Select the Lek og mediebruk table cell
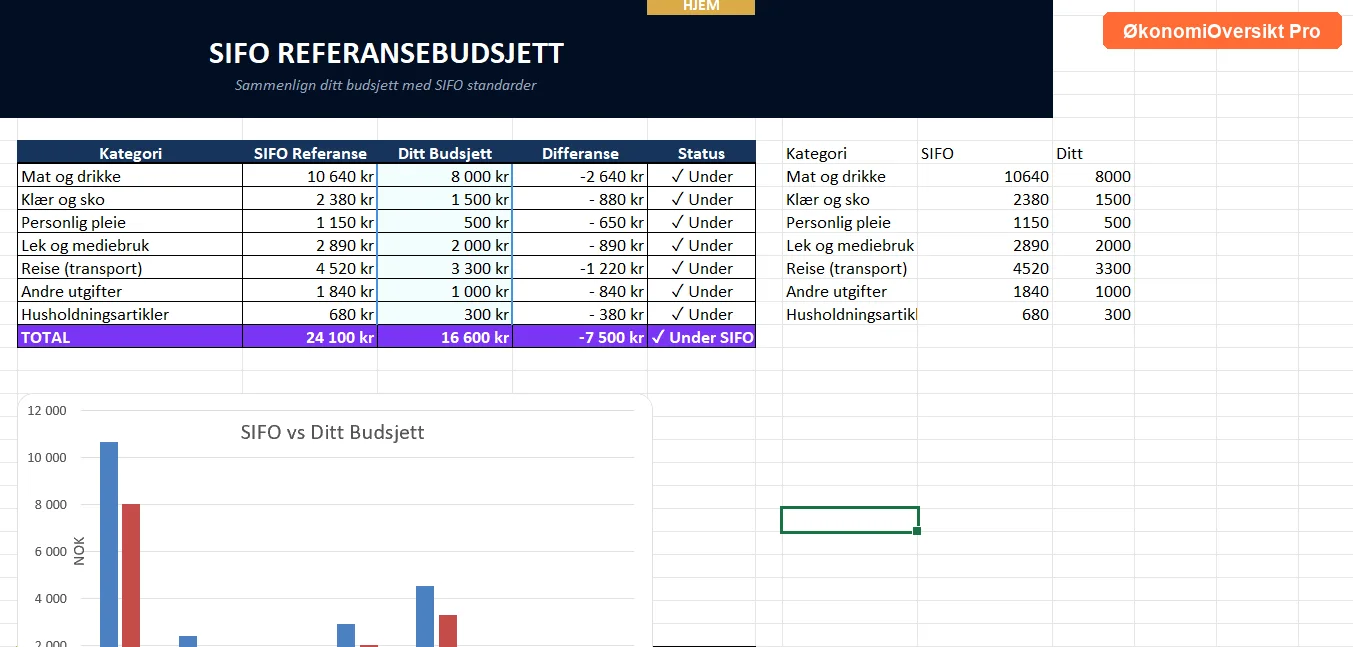Image resolution: width=1353 pixels, height=647 pixels. [x=130, y=245]
